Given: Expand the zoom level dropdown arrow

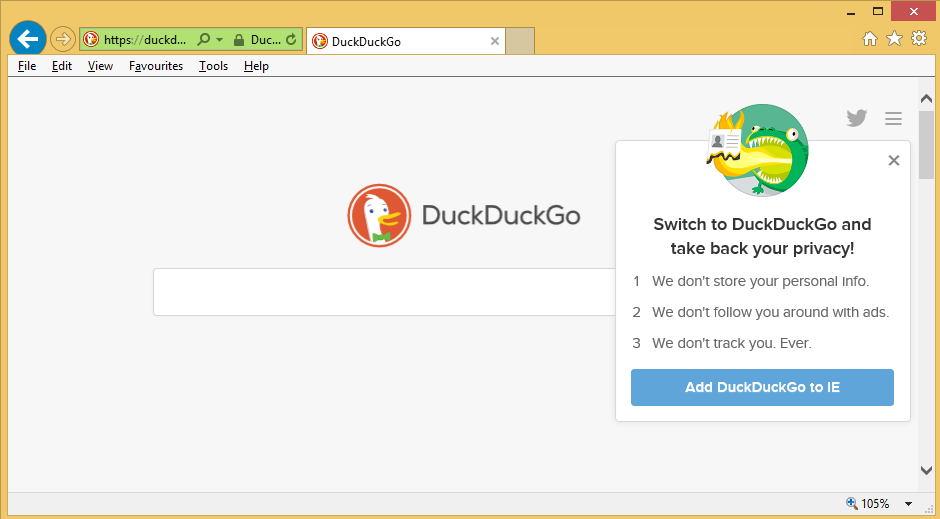Looking at the screenshot, I should click(908, 504).
